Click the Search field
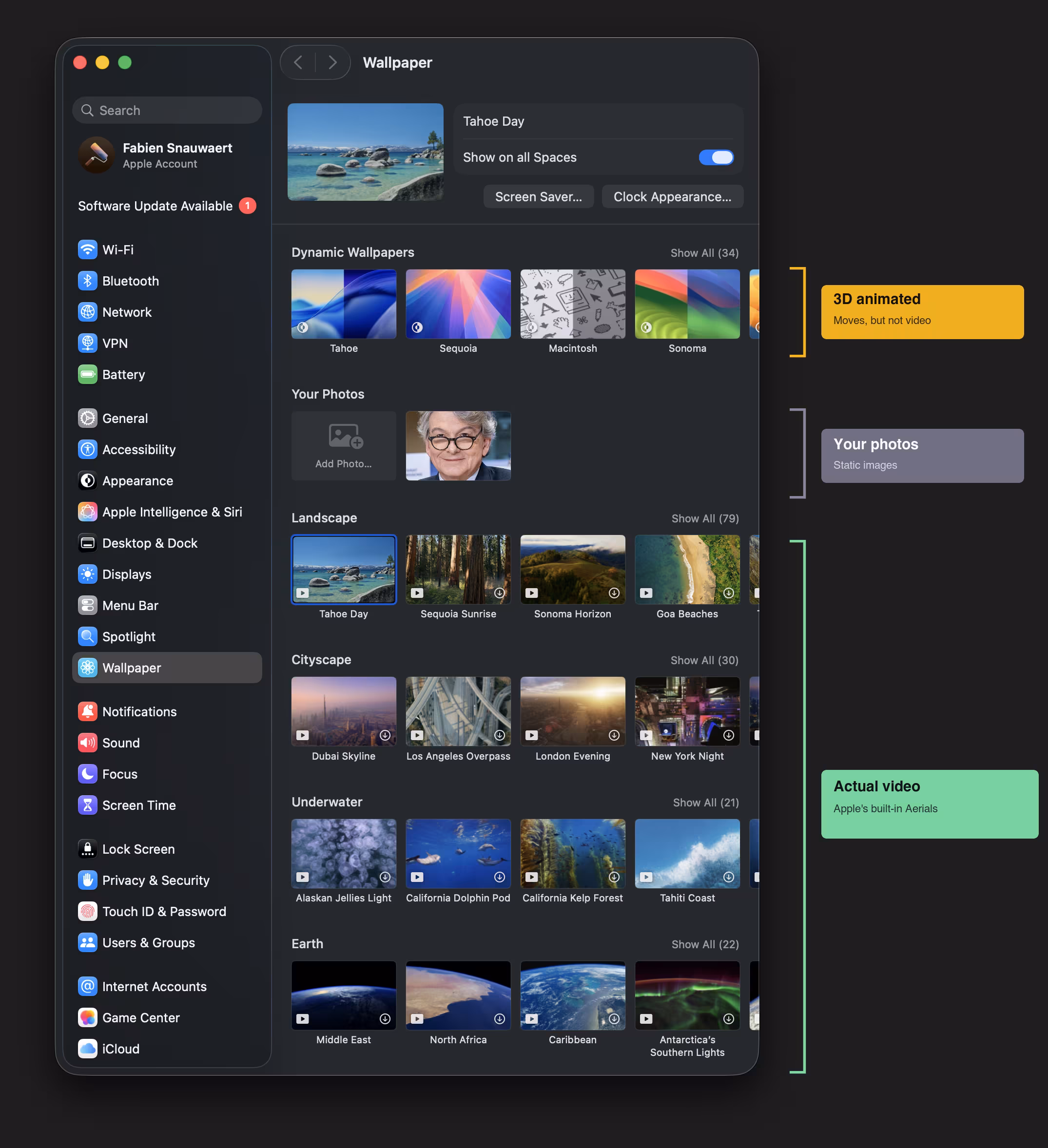 point(167,111)
